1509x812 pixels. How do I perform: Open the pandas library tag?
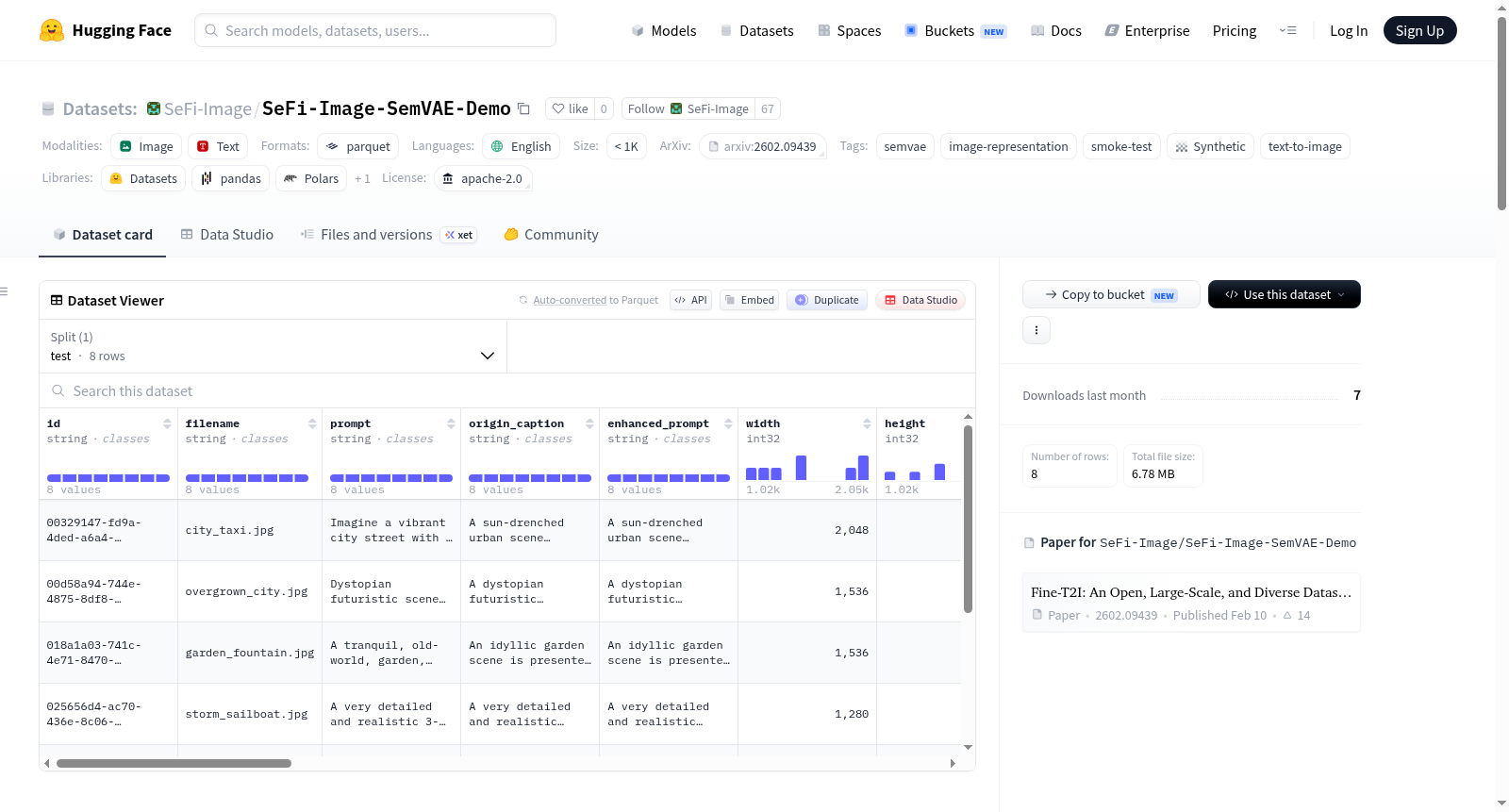pyautogui.click(x=231, y=178)
